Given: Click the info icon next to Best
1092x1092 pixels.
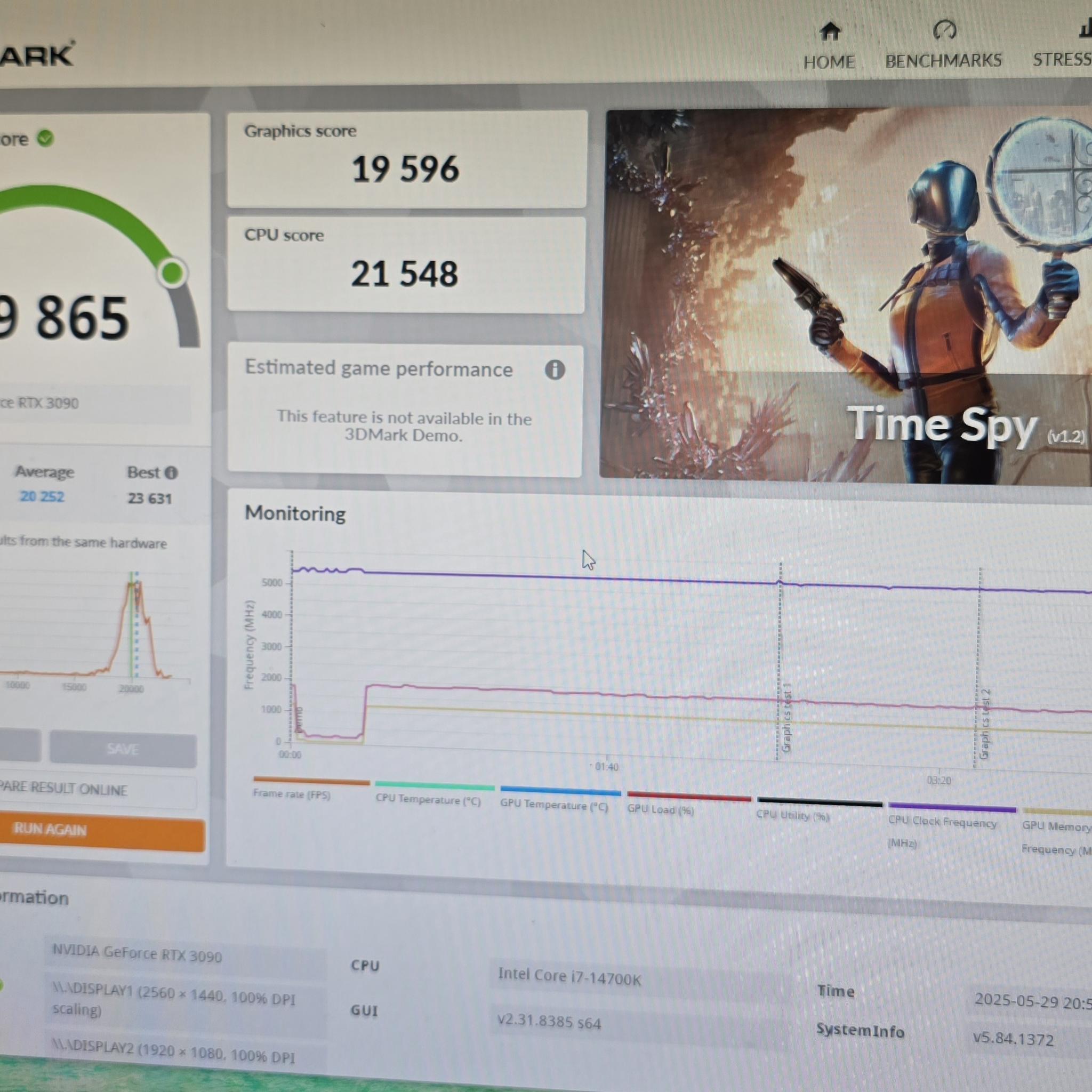Looking at the screenshot, I should coord(171,472).
